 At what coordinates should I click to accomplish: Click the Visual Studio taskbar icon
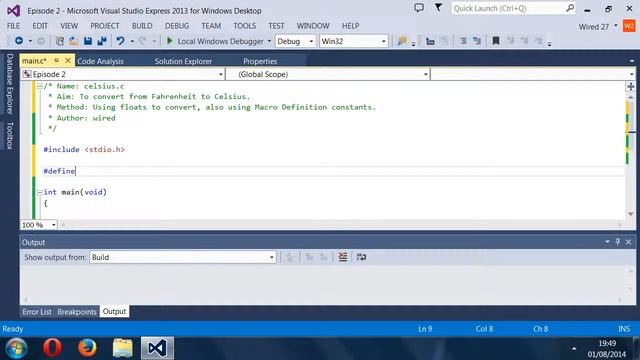158,348
